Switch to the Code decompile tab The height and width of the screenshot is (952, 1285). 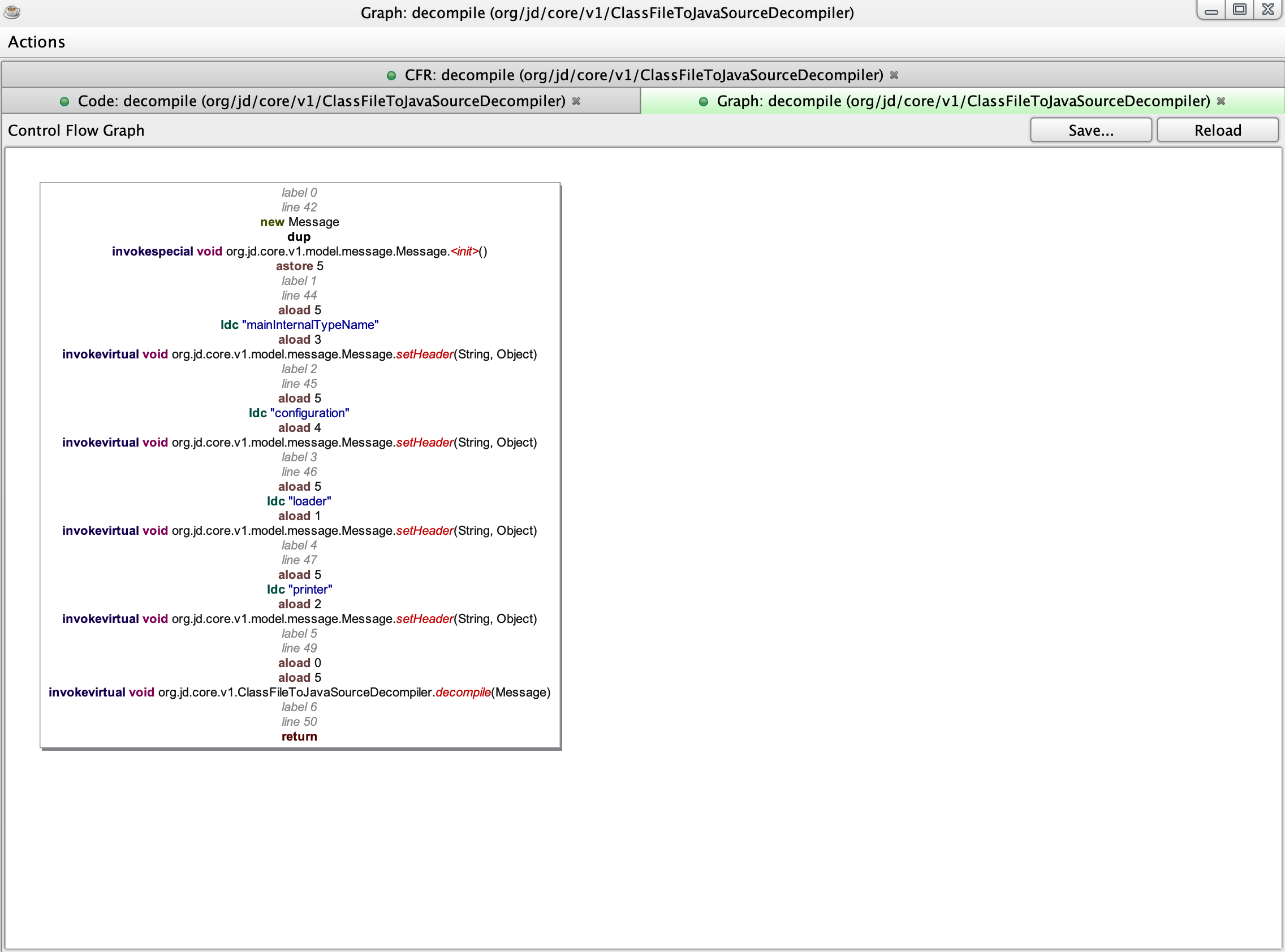point(321,101)
